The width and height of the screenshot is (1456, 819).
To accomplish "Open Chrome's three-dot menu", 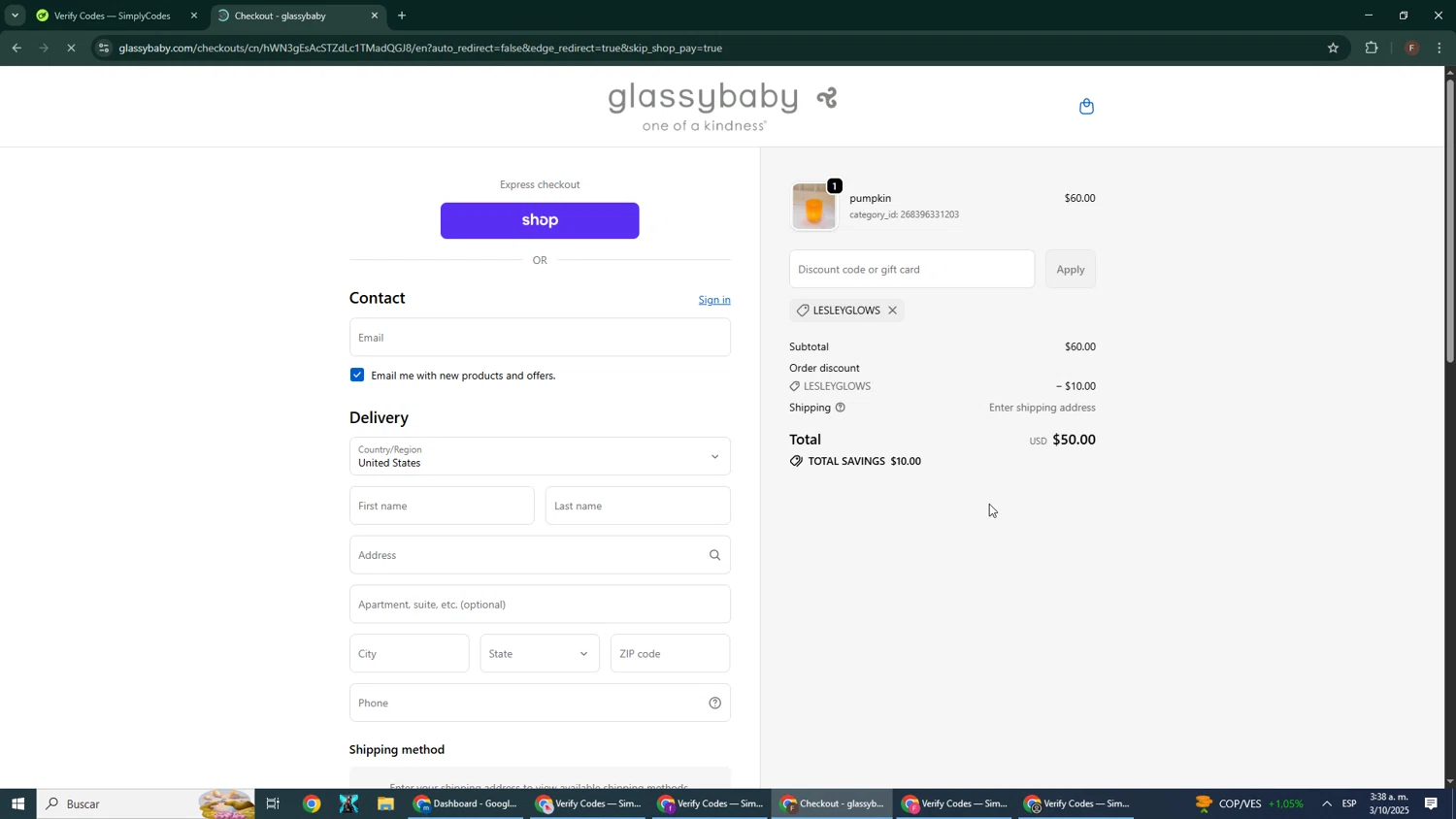I will 1439,48.
